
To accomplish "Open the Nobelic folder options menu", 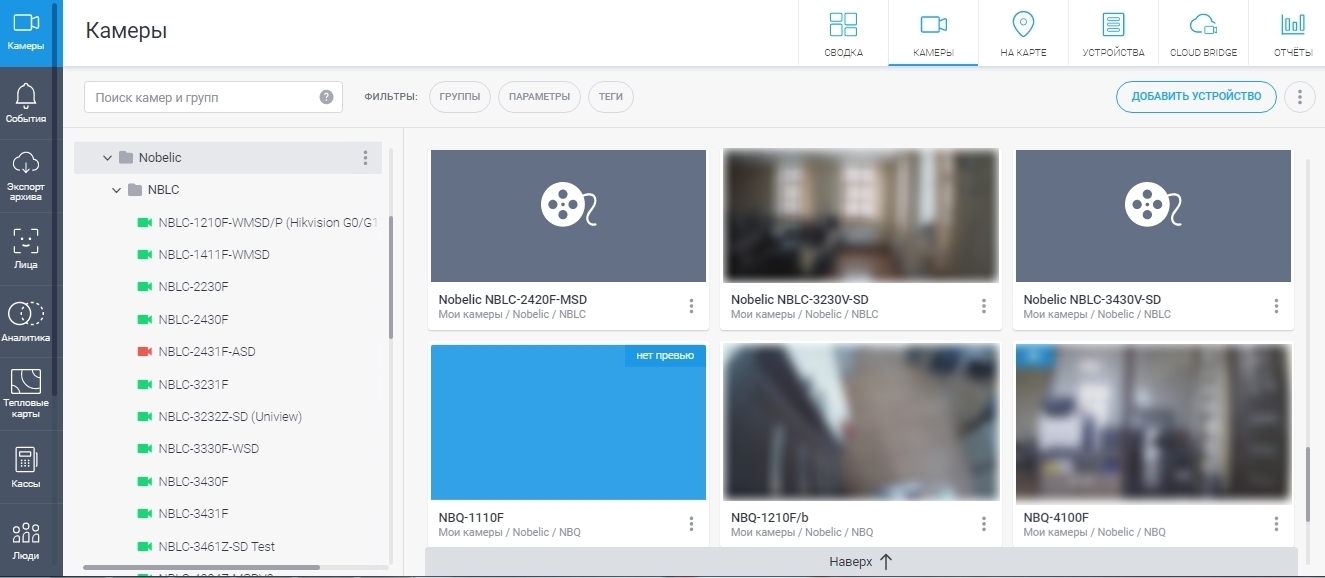I will [365, 158].
